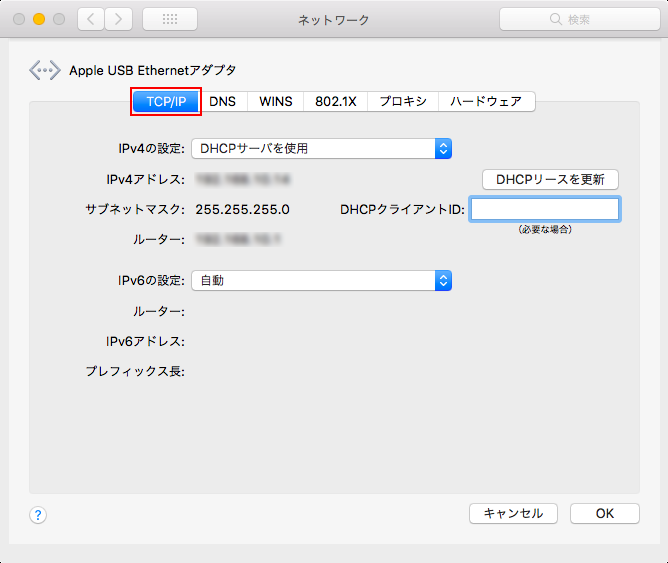Screen dimensions: 668x563
Task: Click the キャンセル button
Action: coord(513,513)
